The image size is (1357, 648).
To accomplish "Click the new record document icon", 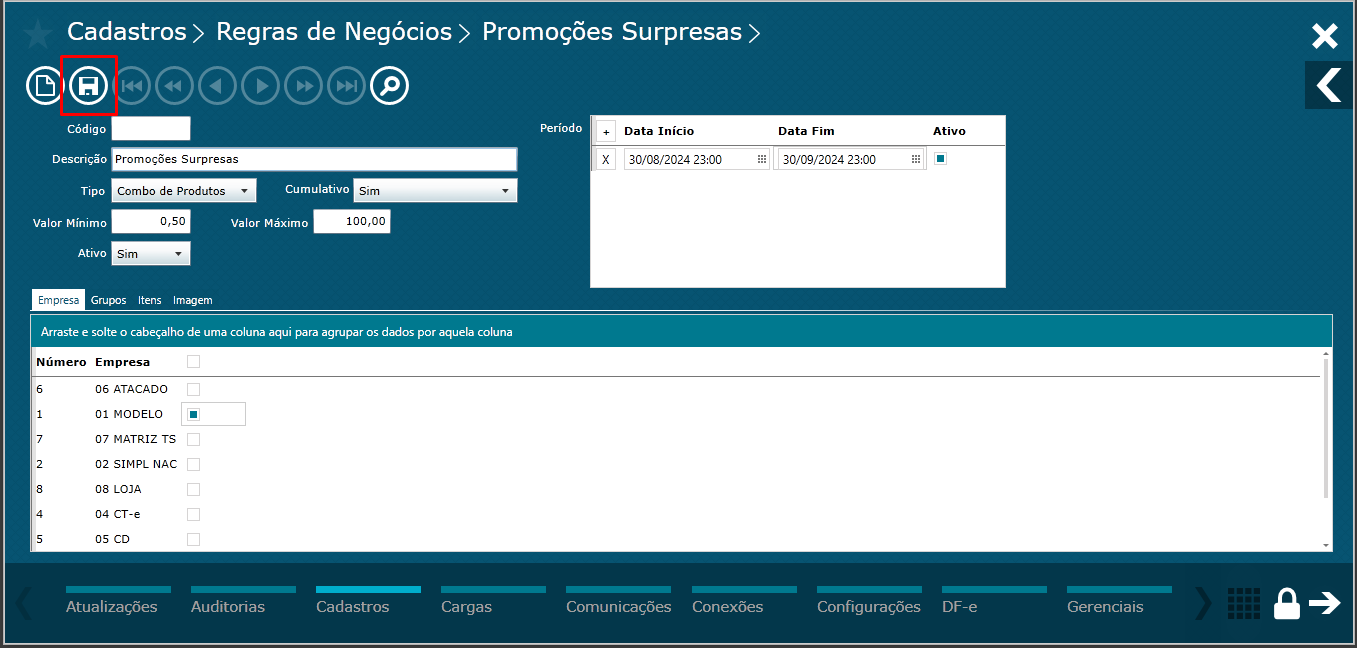I will tap(45, 86).
